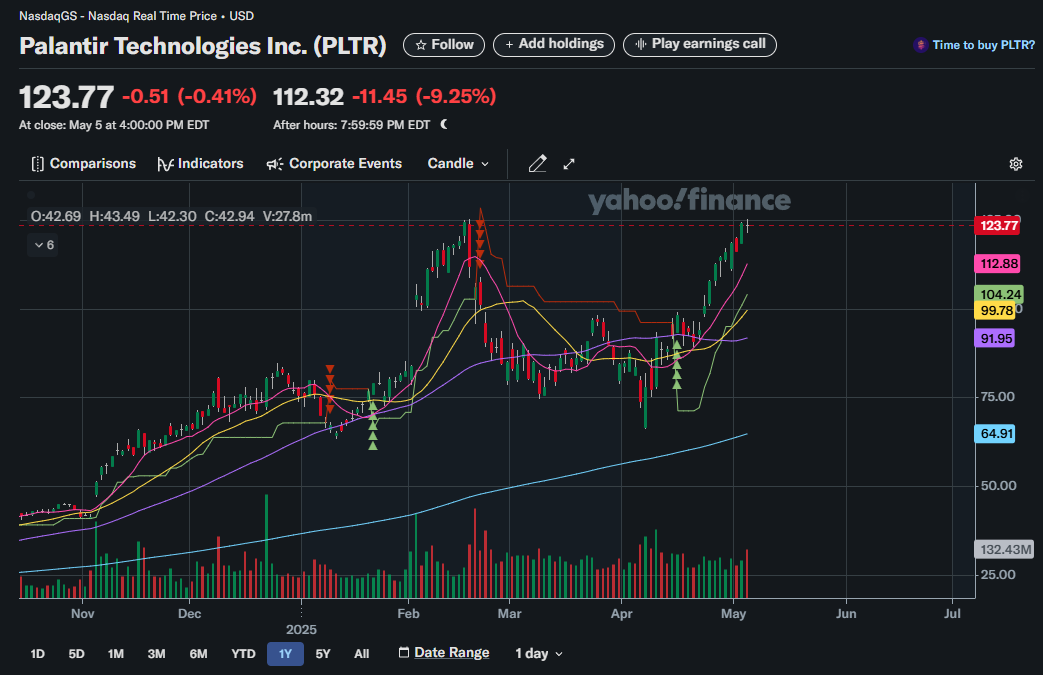The height and width of the screenshot is (675, 1043).
Task: Click the star icon in Follow
Action: pyautogui.click(x=420, y=45)
